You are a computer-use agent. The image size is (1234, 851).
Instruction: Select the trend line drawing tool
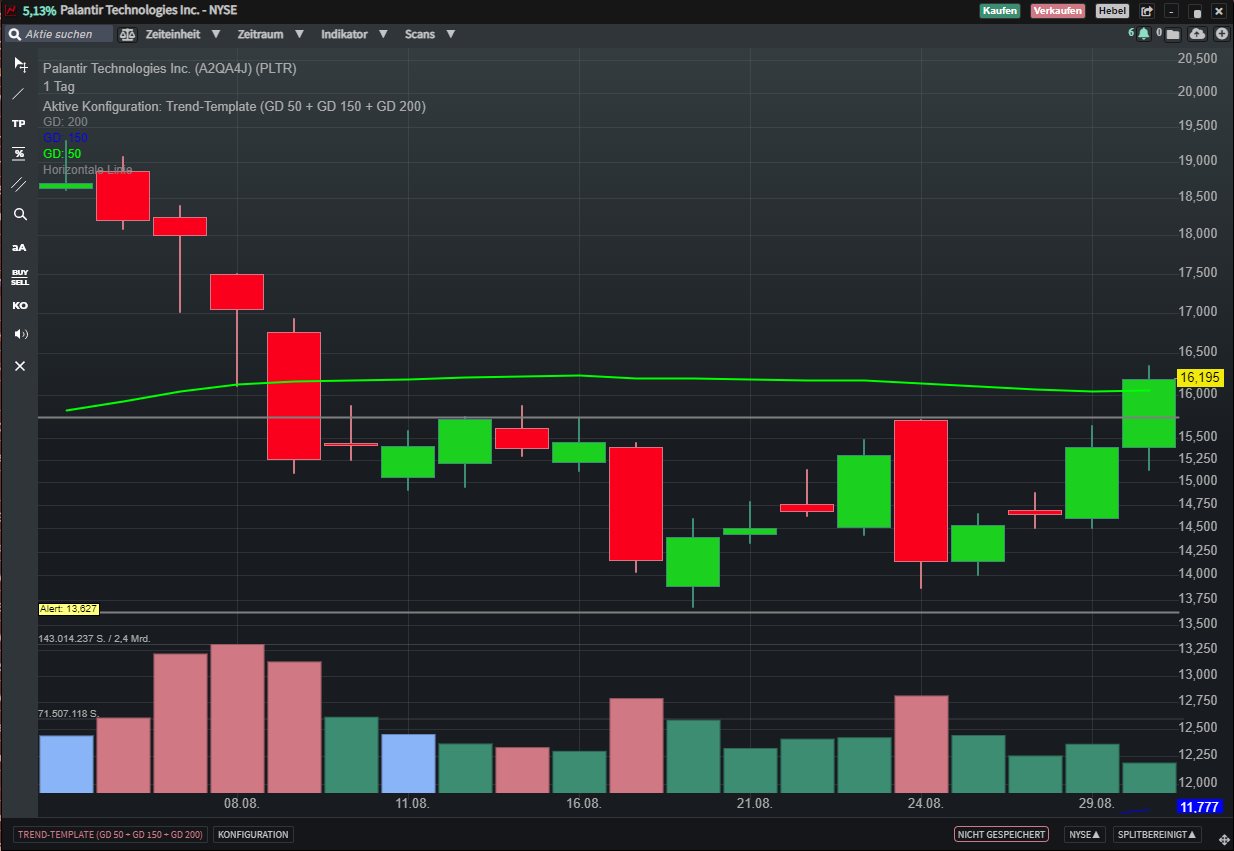coord(19,94)
